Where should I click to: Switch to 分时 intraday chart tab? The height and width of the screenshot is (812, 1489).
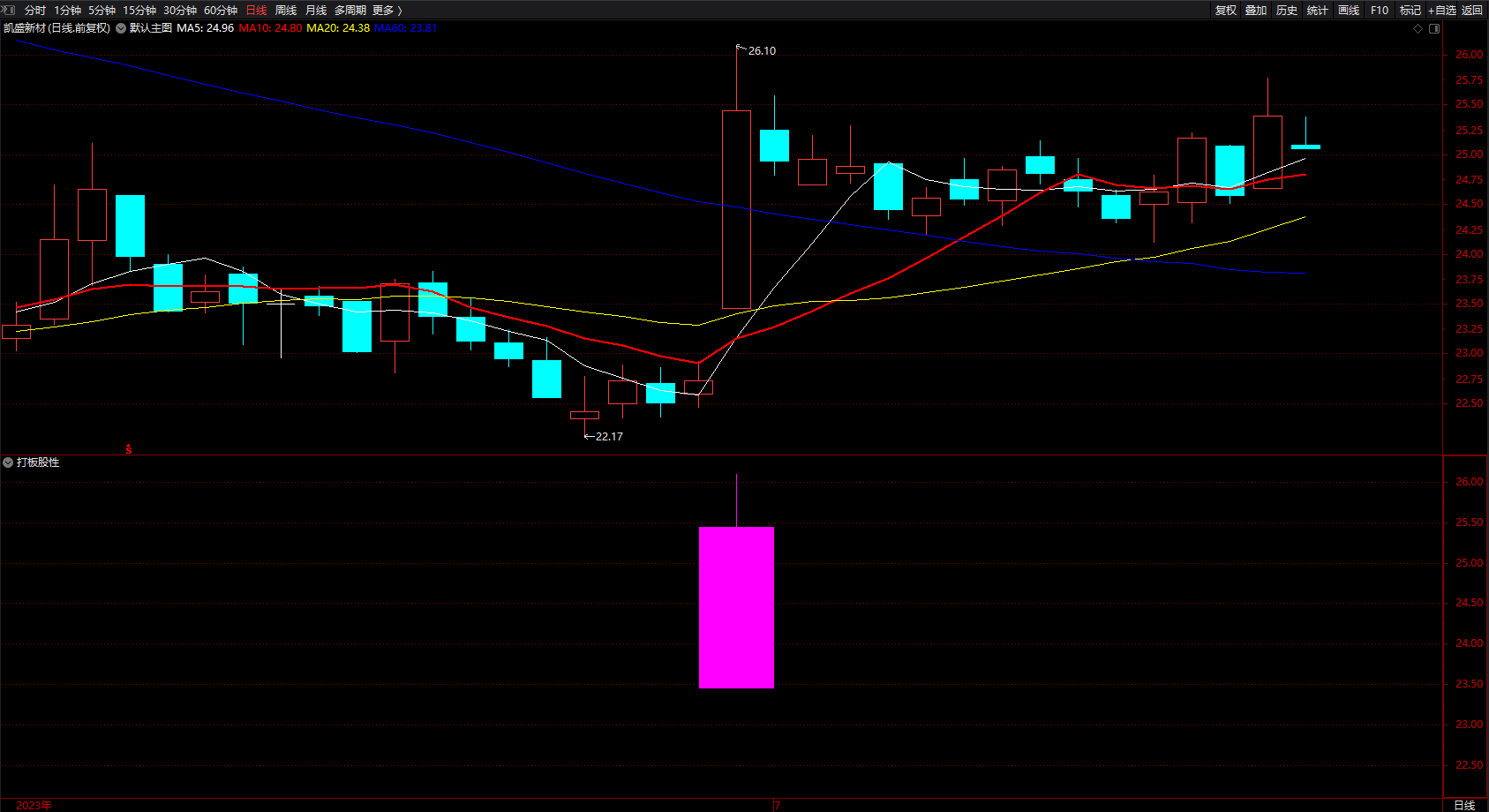pos(35,11)
